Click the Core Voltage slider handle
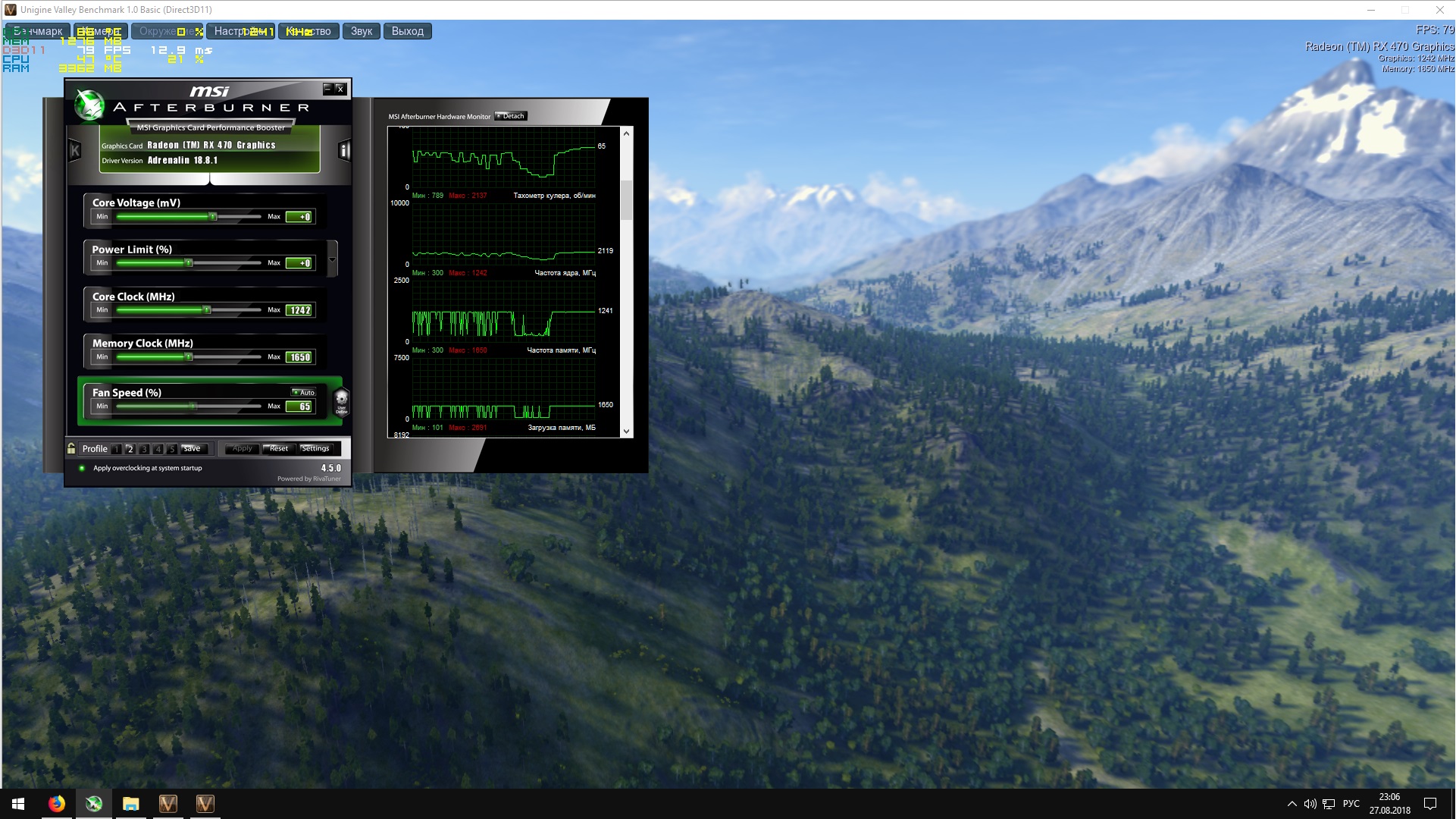 coord(213,217)
